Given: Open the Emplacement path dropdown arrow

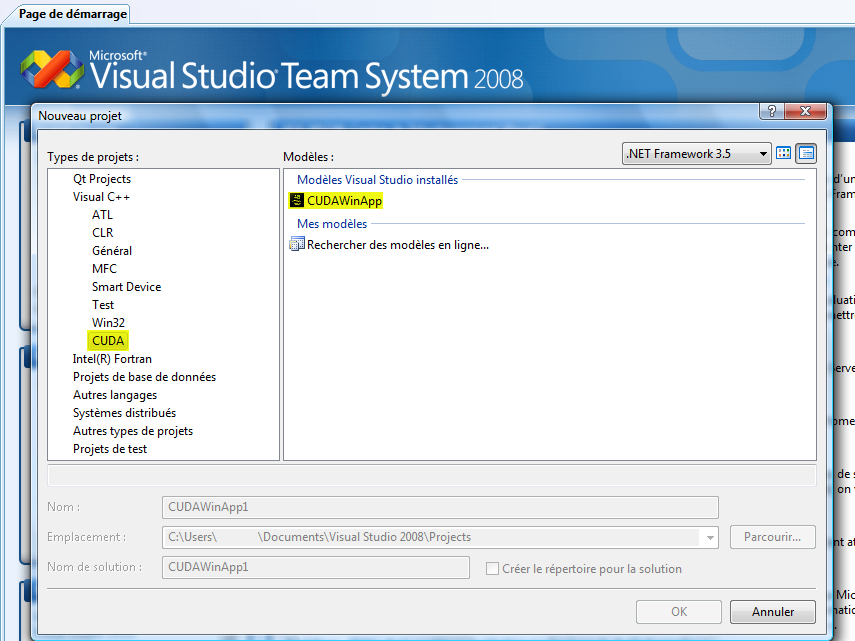Looking at the screenshot, I should 710,537.
